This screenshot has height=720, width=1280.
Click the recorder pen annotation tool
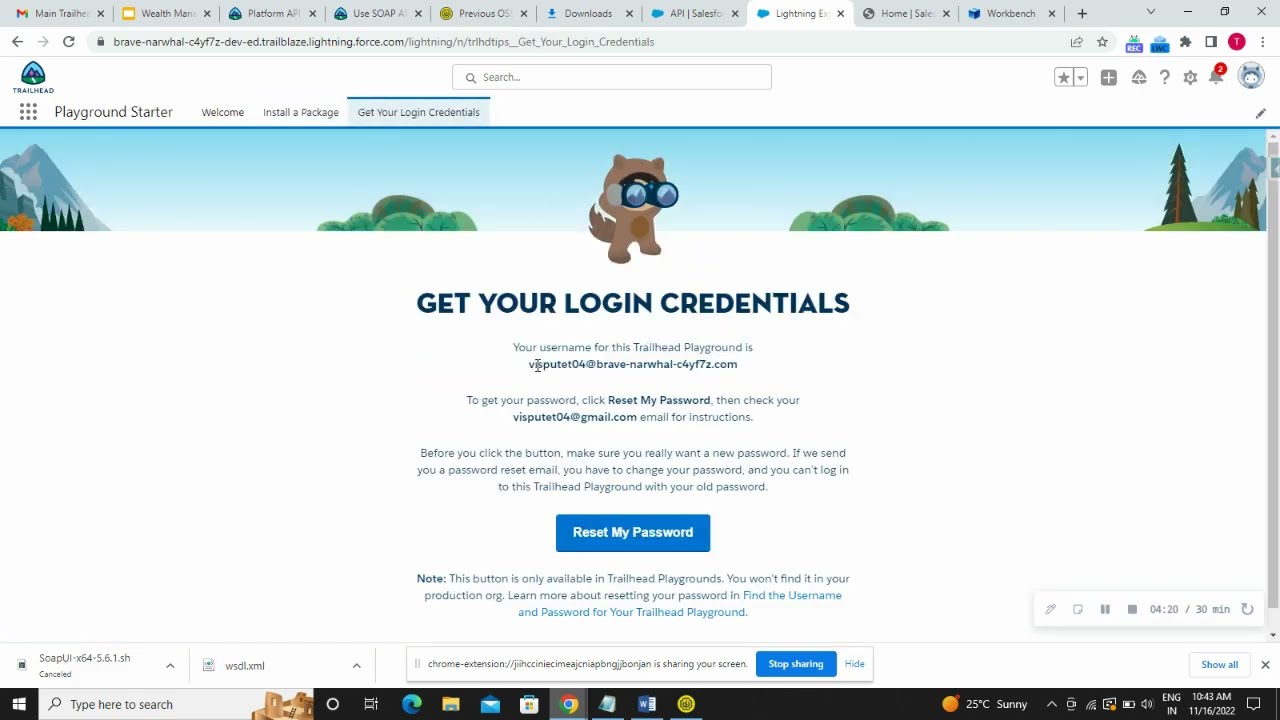(x=1051, y=609)
